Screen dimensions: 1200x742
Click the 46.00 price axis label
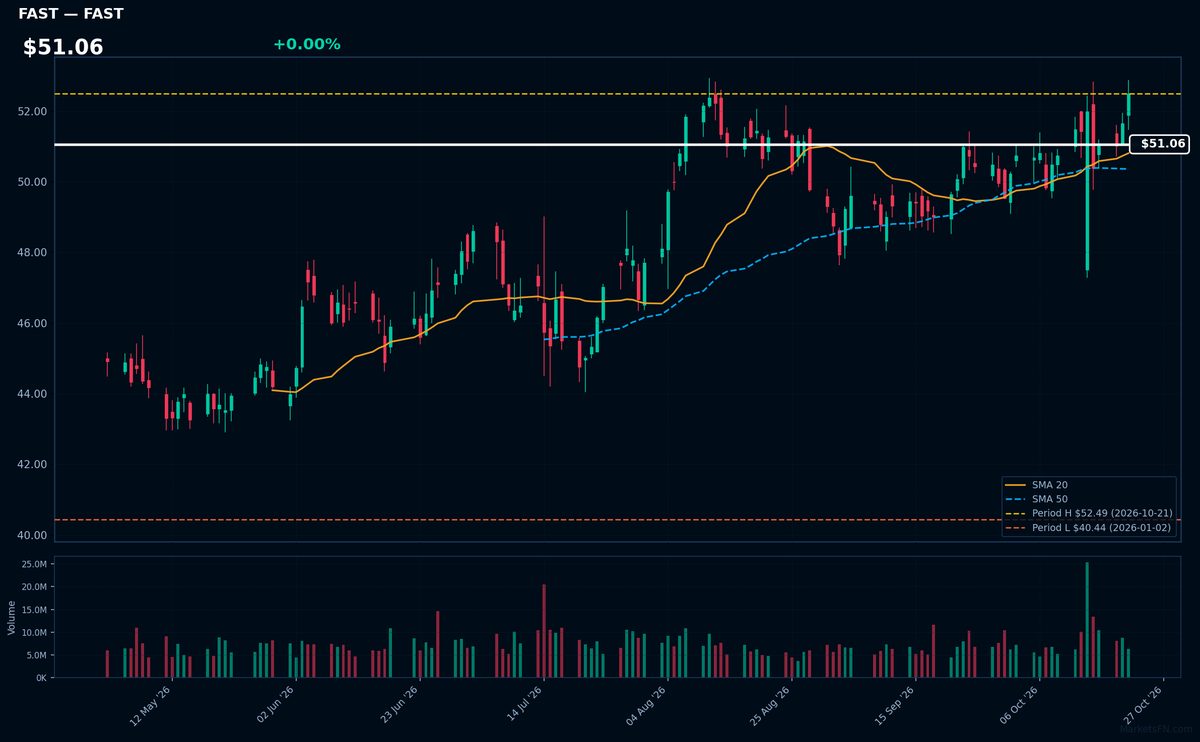point(33,323)
